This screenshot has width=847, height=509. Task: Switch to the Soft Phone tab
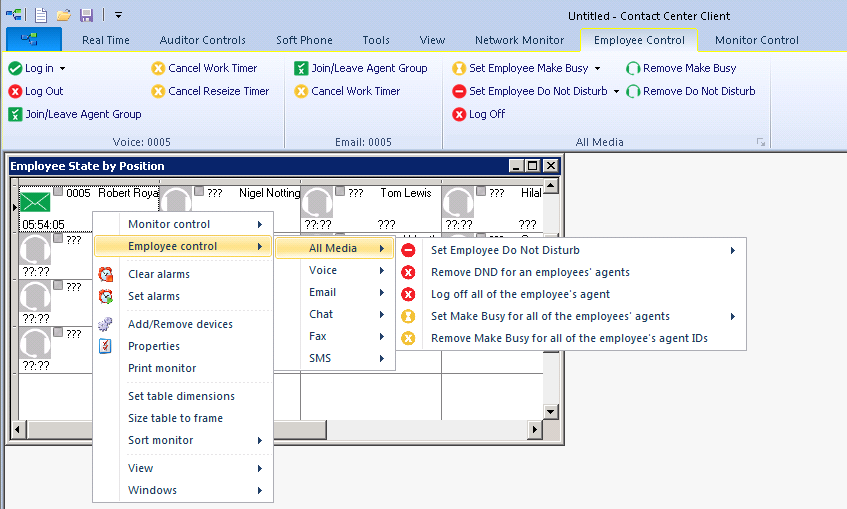pyautogui.click(x=304, y=40)
